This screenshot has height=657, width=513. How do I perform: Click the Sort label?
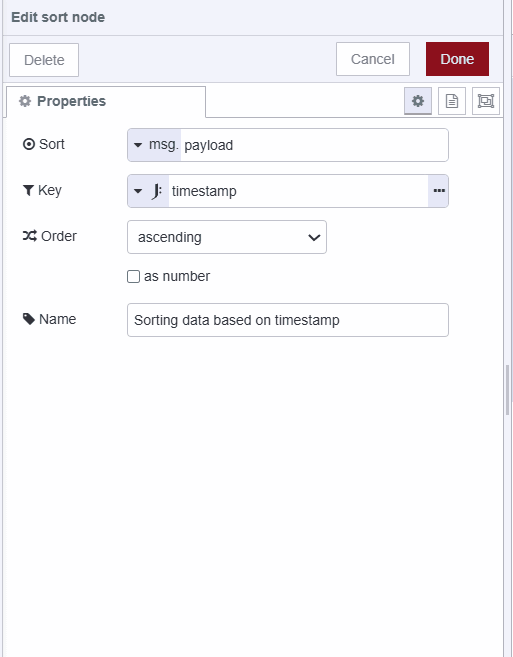click(x=52, y=144)
